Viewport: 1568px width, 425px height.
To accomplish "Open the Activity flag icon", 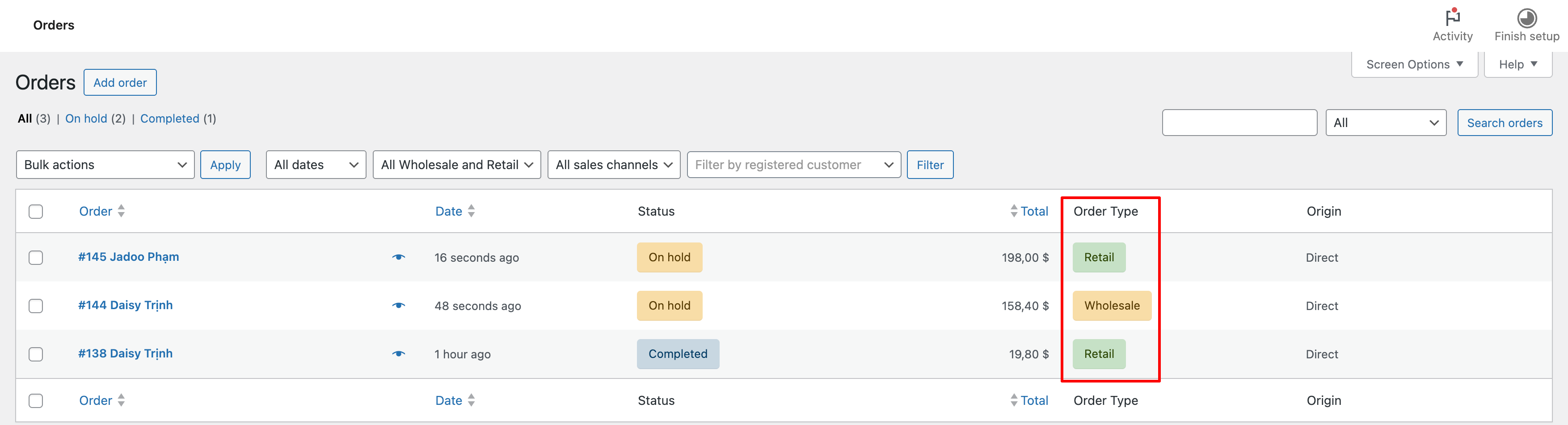I will pos(1452,17).
